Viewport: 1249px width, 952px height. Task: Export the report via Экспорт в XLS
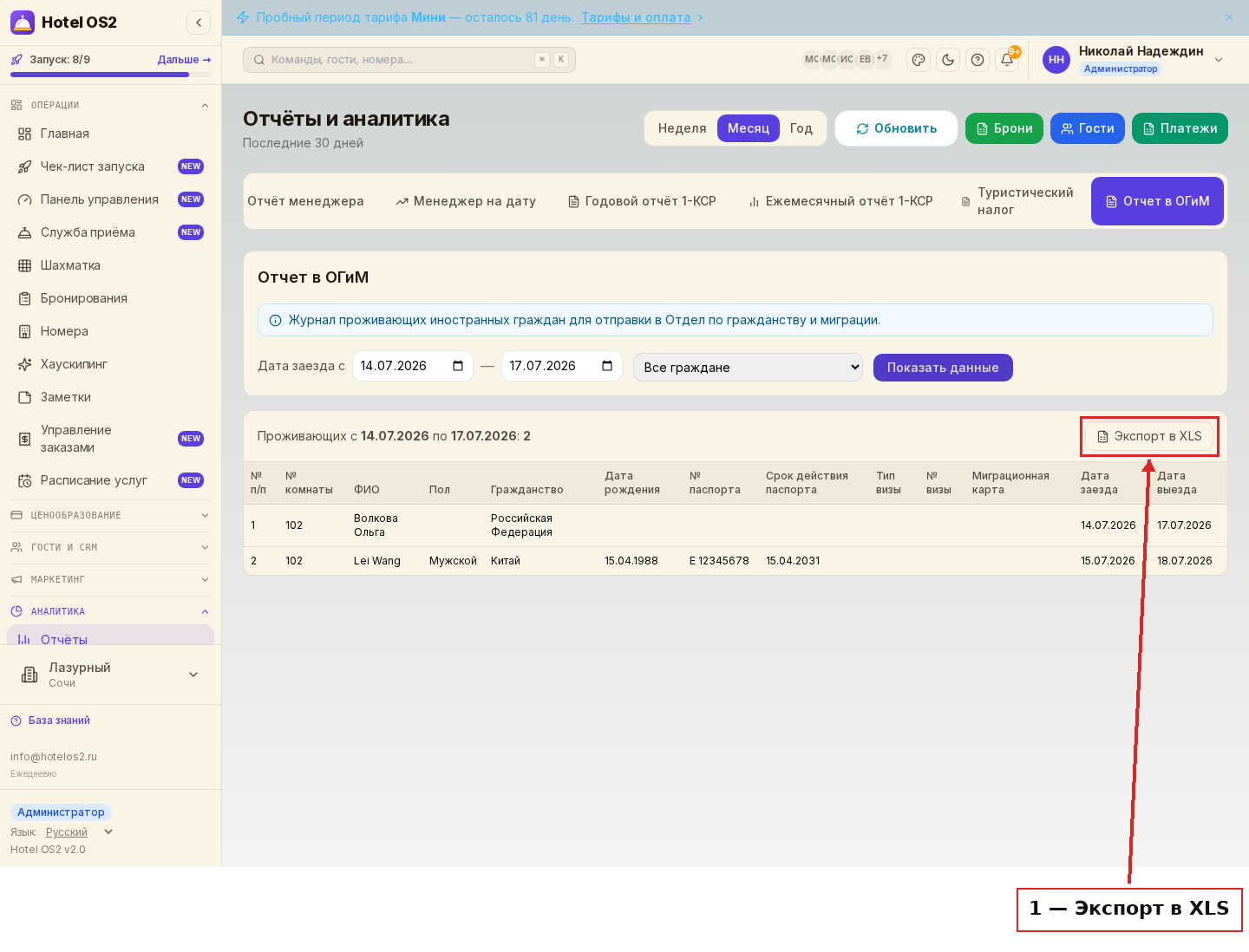point(1149,436)
